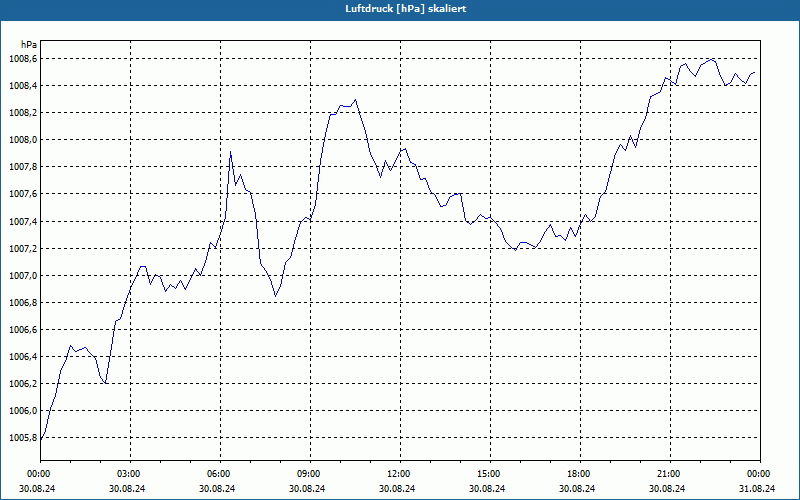Click the chart title "Luftdruck [hPa] skaliert"
Viewport: 800px width, 500px height.
point(406,9)
